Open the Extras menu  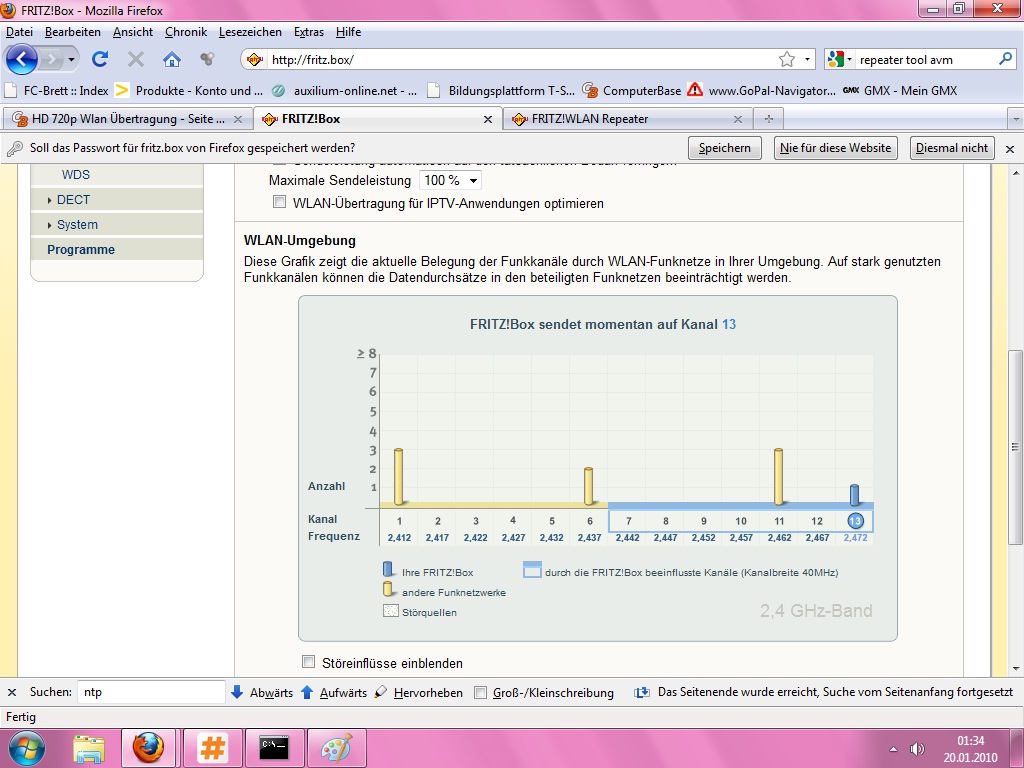click(309, 32)
